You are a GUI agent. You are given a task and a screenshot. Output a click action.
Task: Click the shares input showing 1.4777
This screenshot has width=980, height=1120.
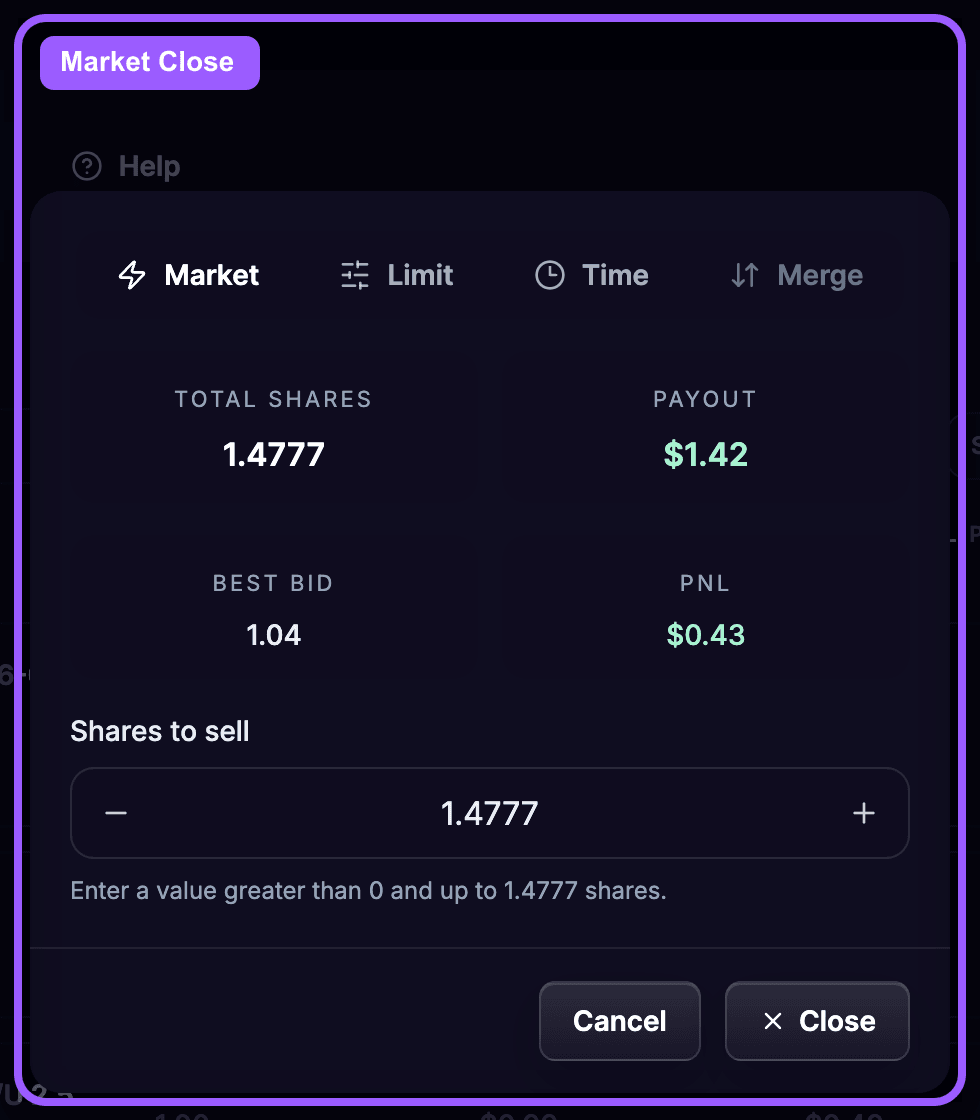pyautogui.click(x=490, y=813)
